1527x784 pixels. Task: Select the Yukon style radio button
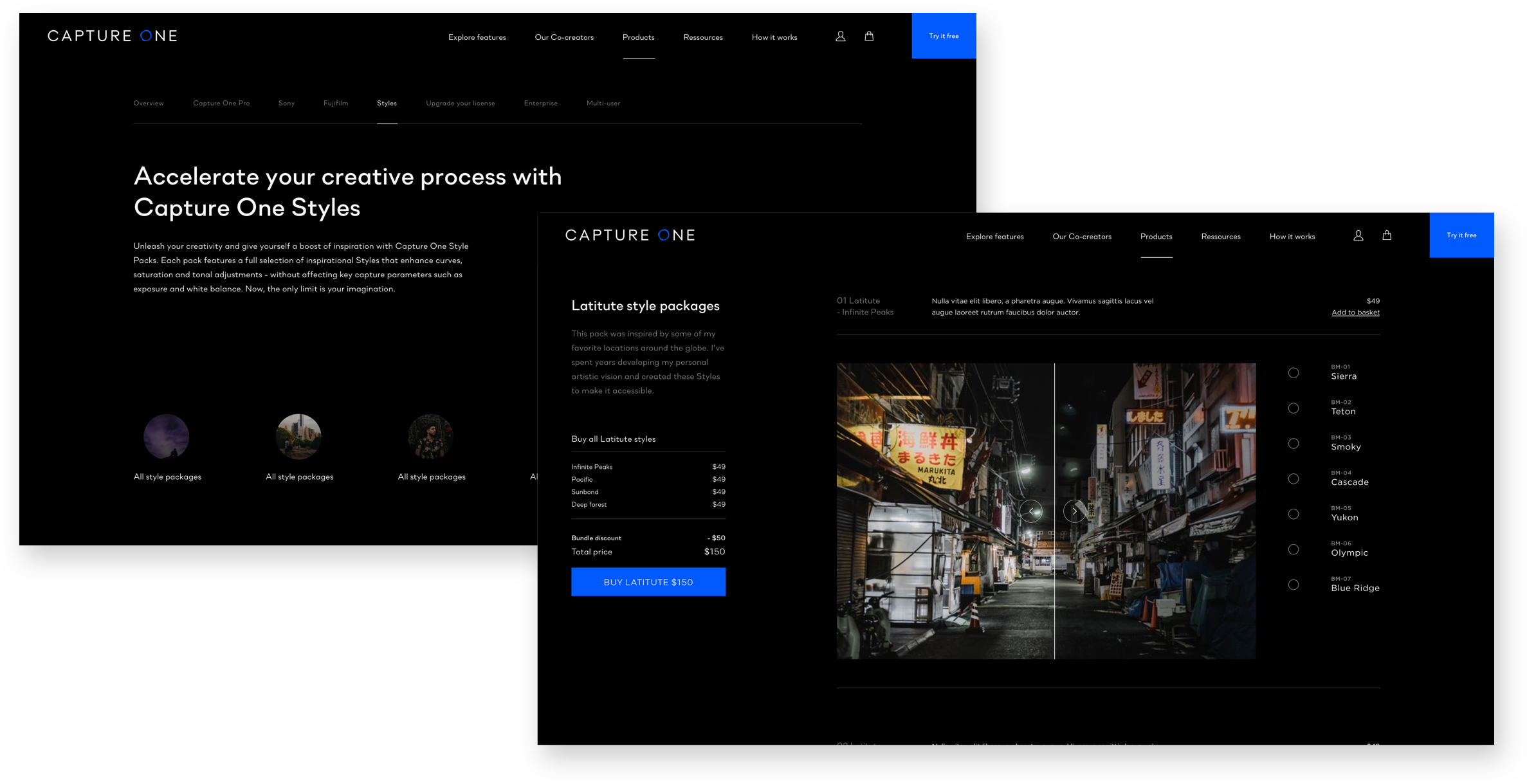point(1294,515)
